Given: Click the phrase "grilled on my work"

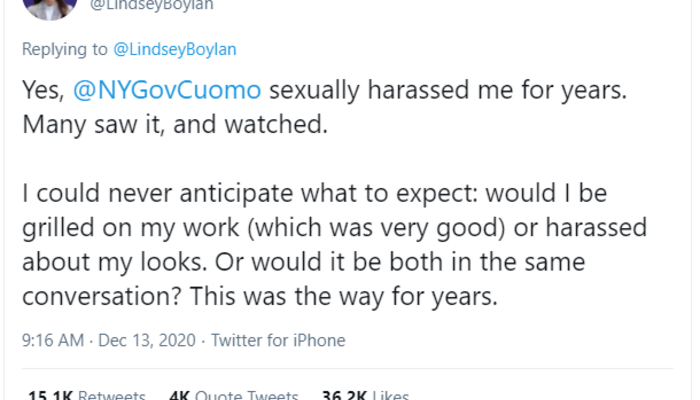Looking at the screenshot, I should point(112,226).
